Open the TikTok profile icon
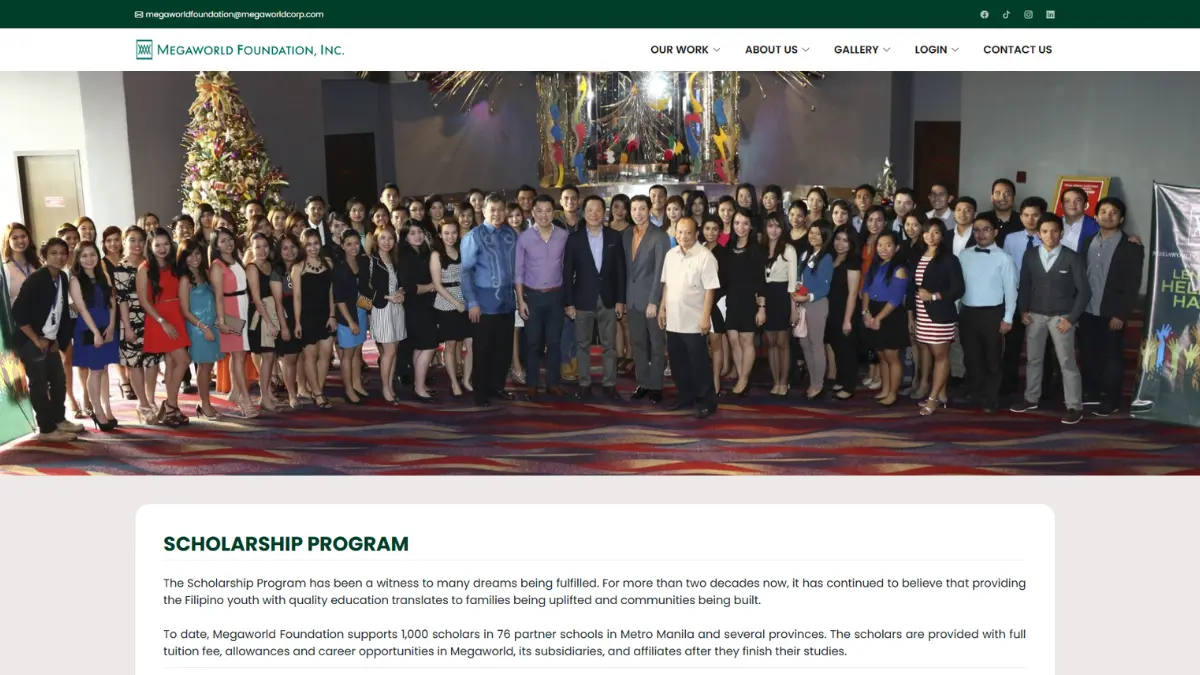 tap(1006, 15)
